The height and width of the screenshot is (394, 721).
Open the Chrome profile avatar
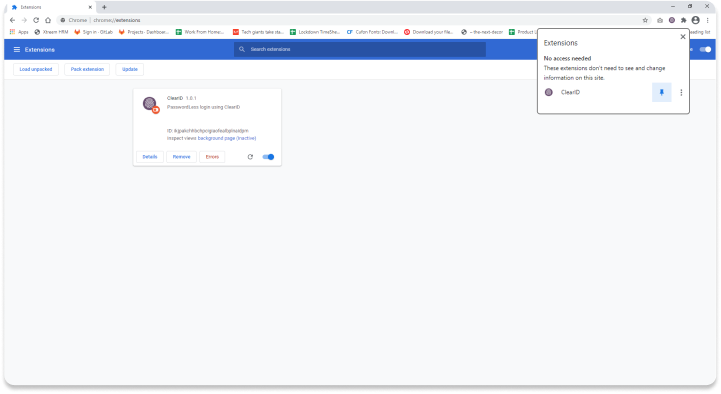pos(695,20)
